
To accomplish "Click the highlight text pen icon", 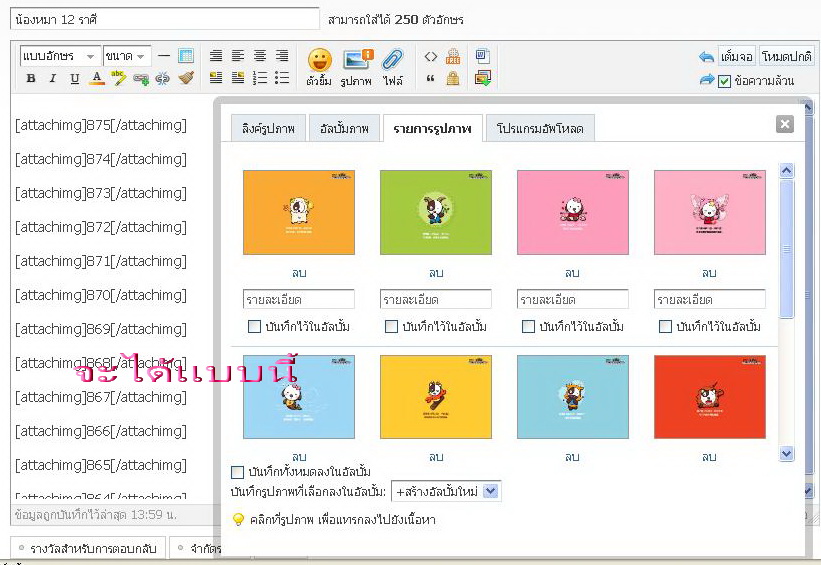I will point(118,79).
